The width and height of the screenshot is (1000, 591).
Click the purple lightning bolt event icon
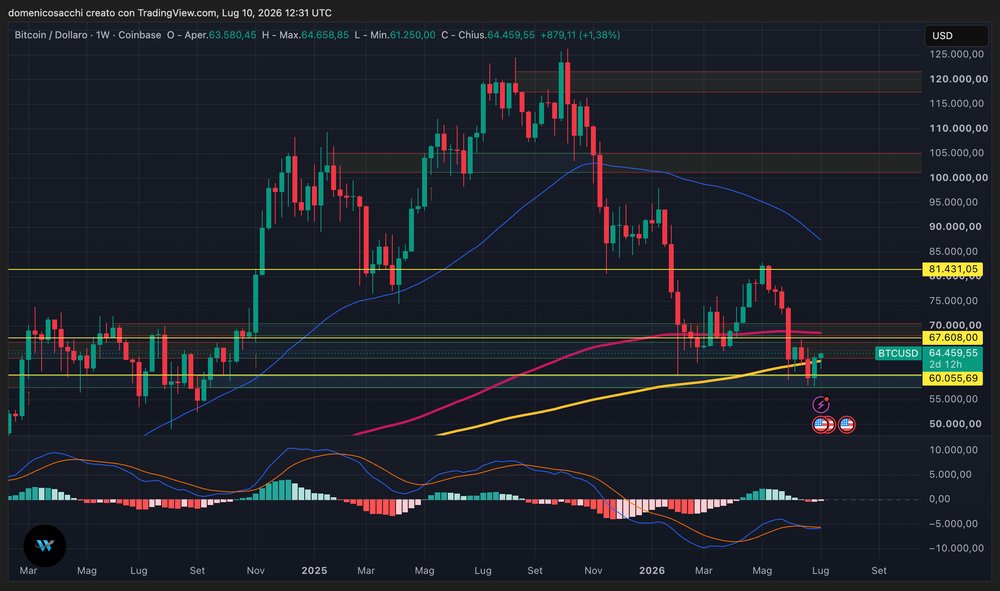click(821, 404)
